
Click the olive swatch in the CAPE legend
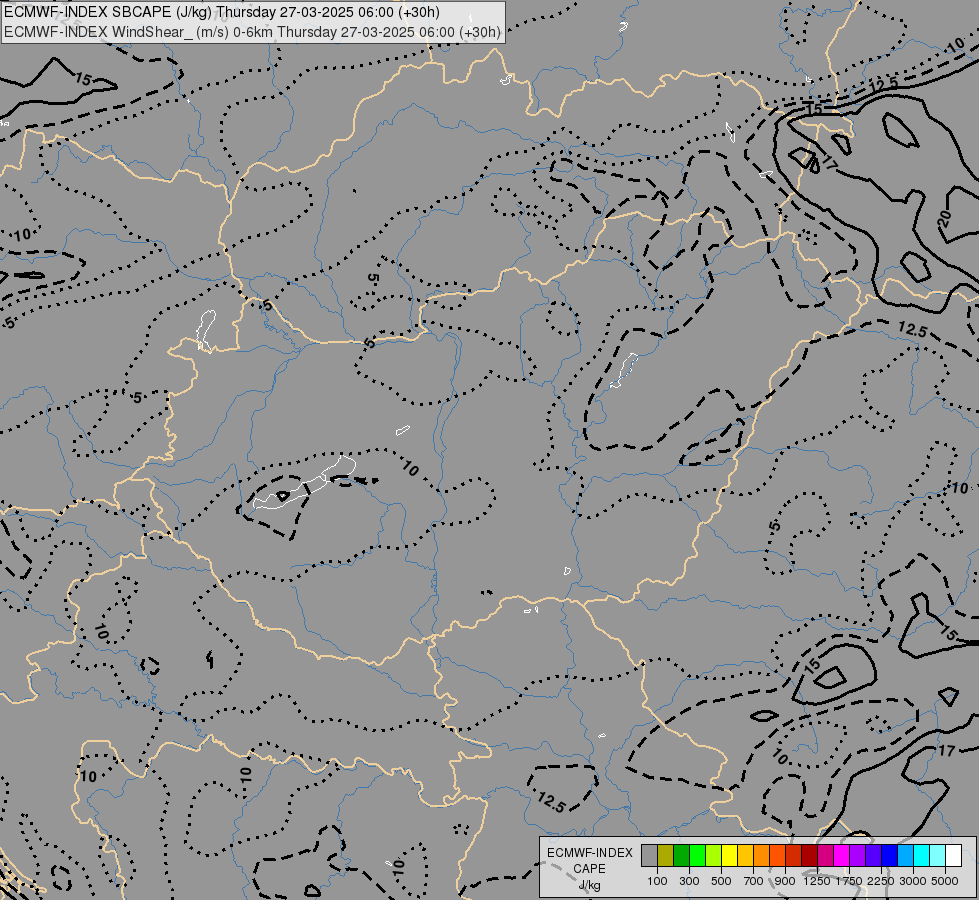coord(666,855)
